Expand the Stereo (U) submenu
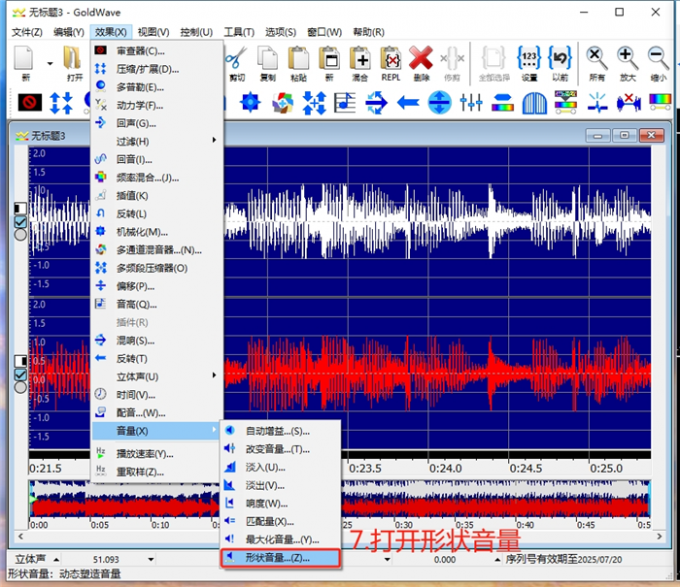This screenshot has height=587, width=680. [157, 376]
